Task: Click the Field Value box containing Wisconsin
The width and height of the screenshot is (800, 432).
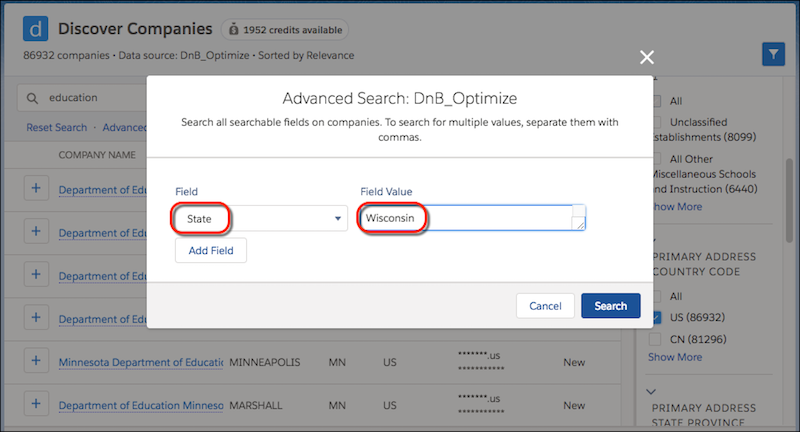Action: [471, 218]
